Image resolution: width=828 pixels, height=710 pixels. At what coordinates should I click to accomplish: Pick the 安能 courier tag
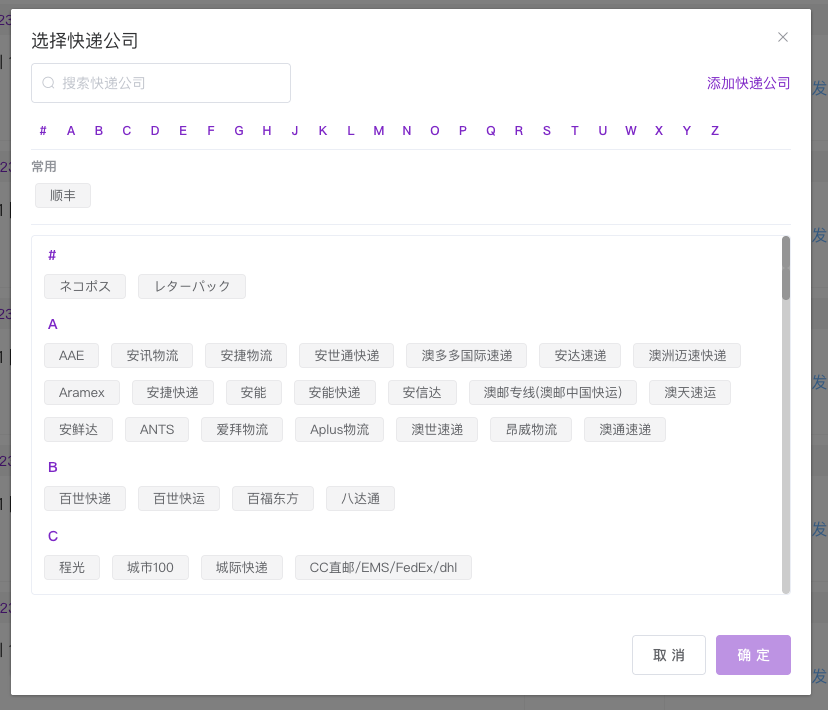click(x=253, y=392)
